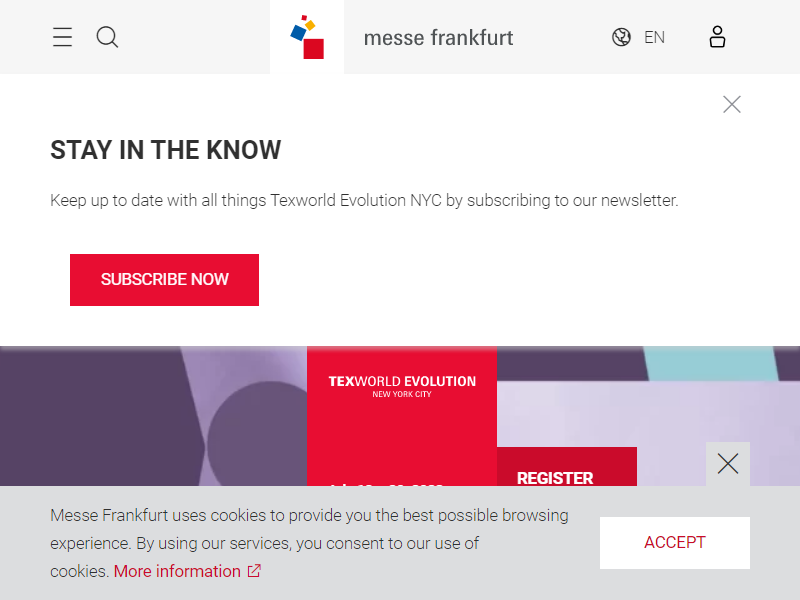Dismiss the hero banner with X icon
The width and height of the screenshot is (800, 600).
tap(728, 464)
